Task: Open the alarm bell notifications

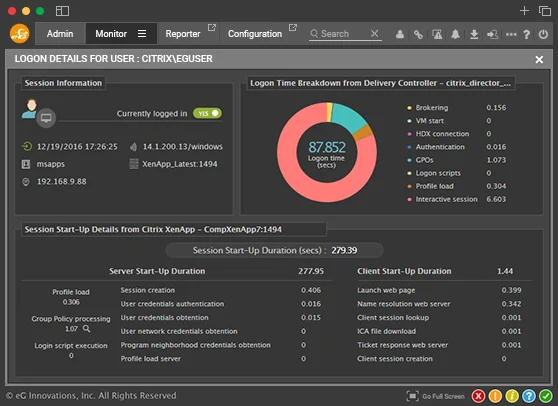Action: (455, 34)
